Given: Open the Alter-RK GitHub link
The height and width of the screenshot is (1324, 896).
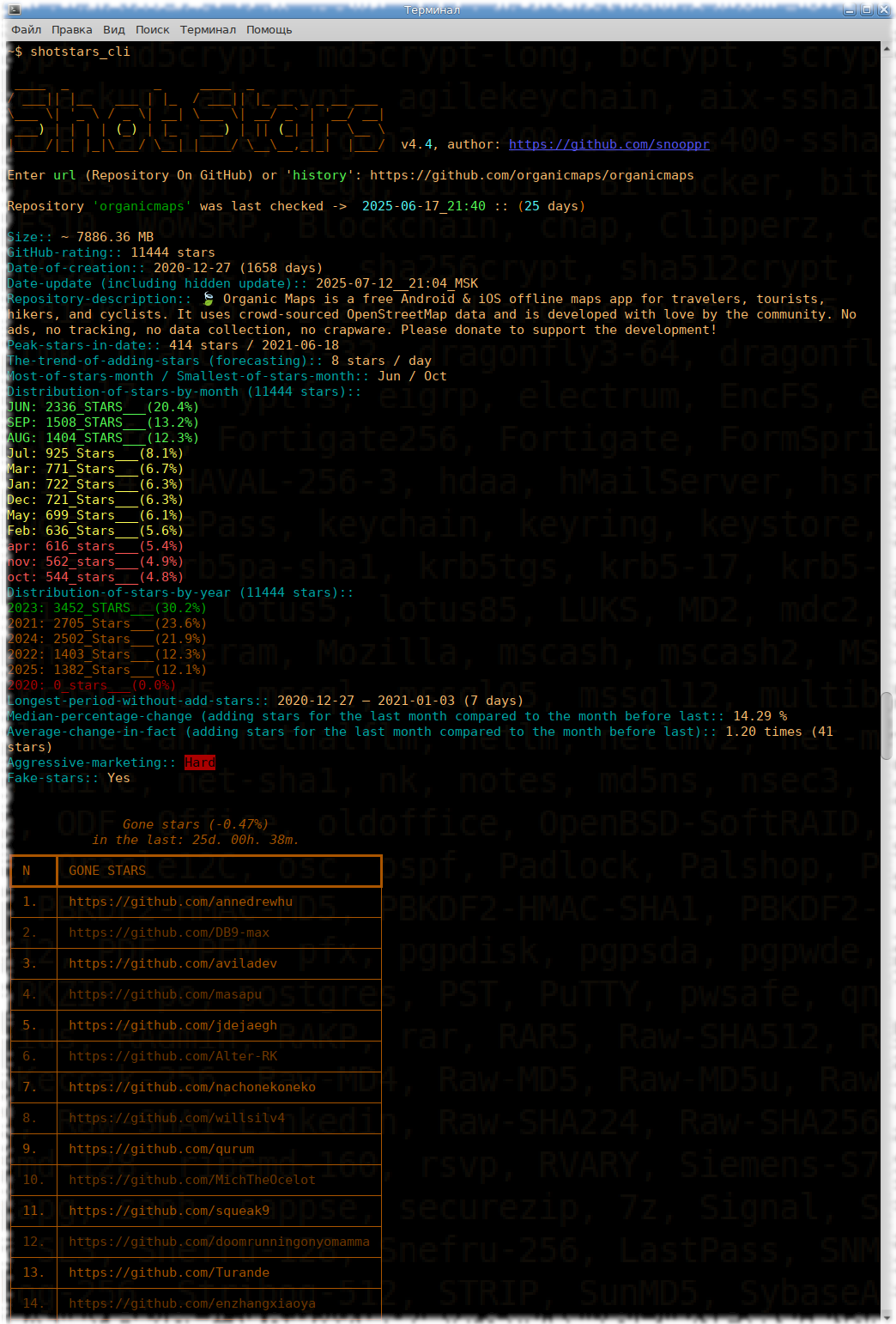Looking at the screenshot, I should pos(172,1056).
